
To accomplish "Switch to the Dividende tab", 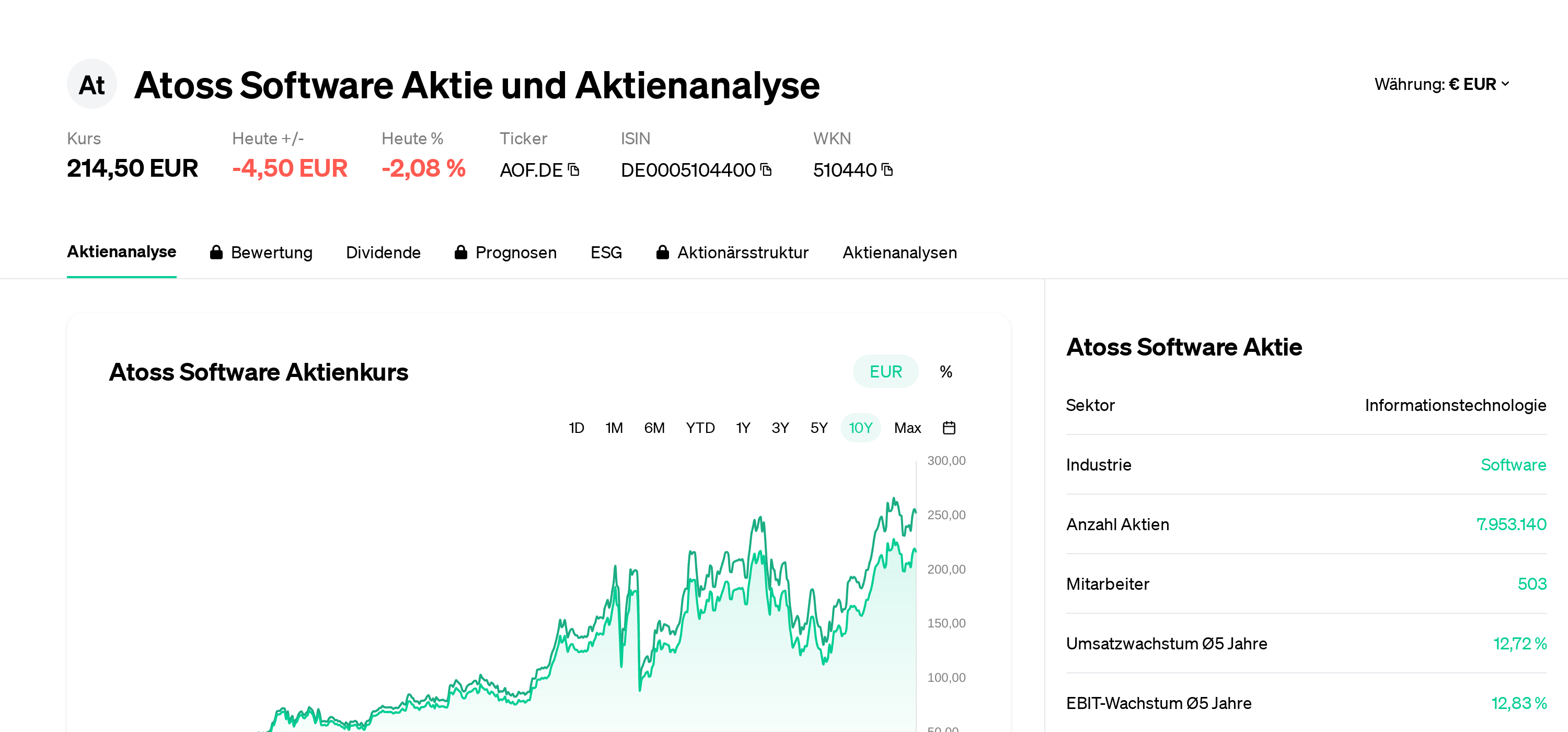I will tap(384, 252).
